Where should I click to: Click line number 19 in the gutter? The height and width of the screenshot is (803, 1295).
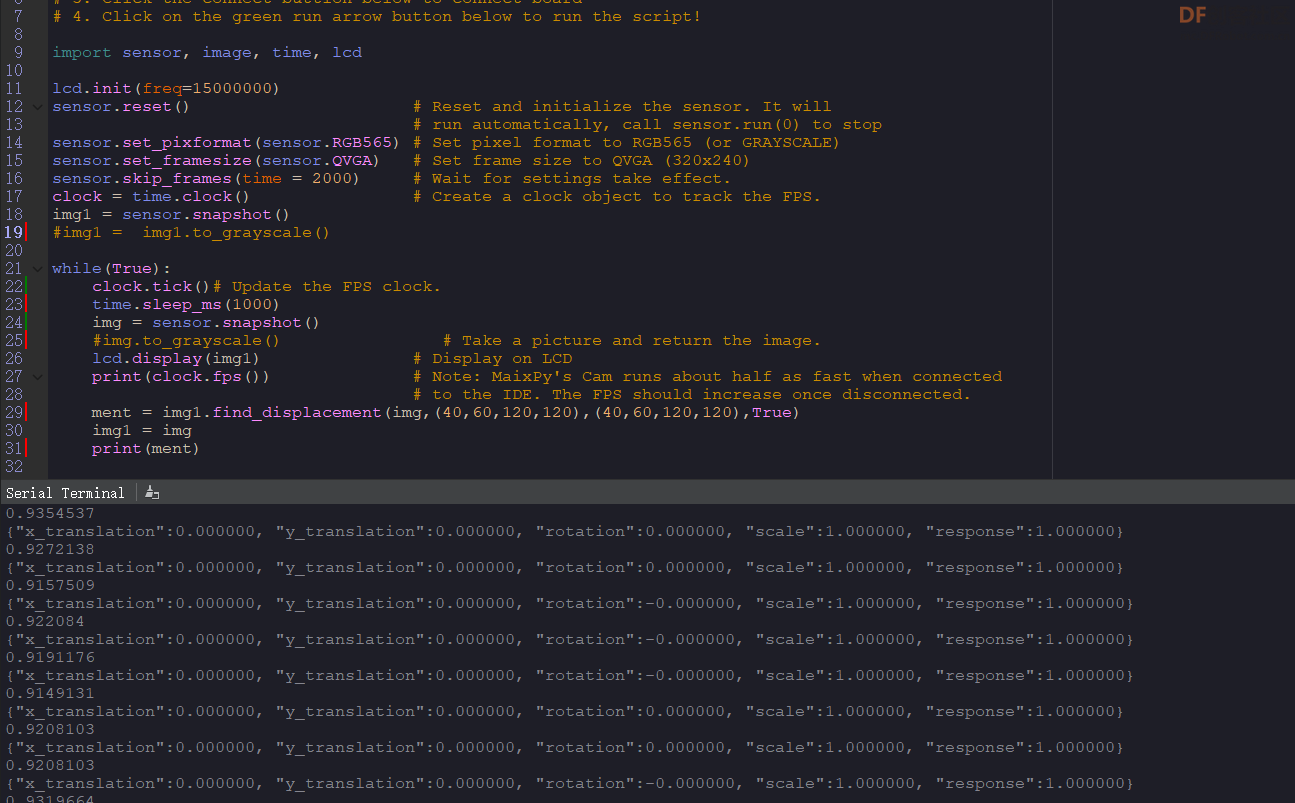coord(14,233)
